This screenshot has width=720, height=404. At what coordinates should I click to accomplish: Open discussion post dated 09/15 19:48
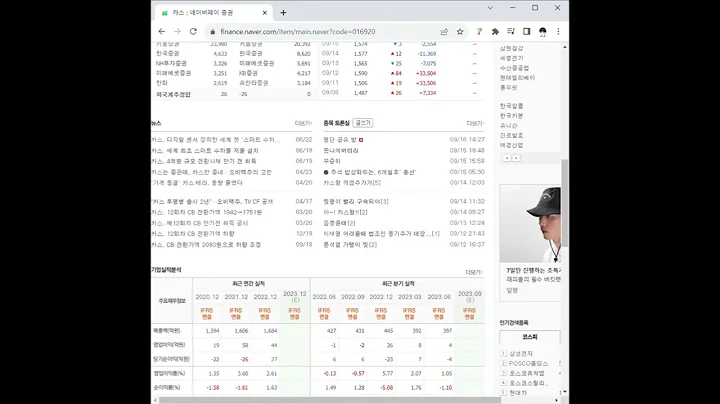click(x=341, y=151)
